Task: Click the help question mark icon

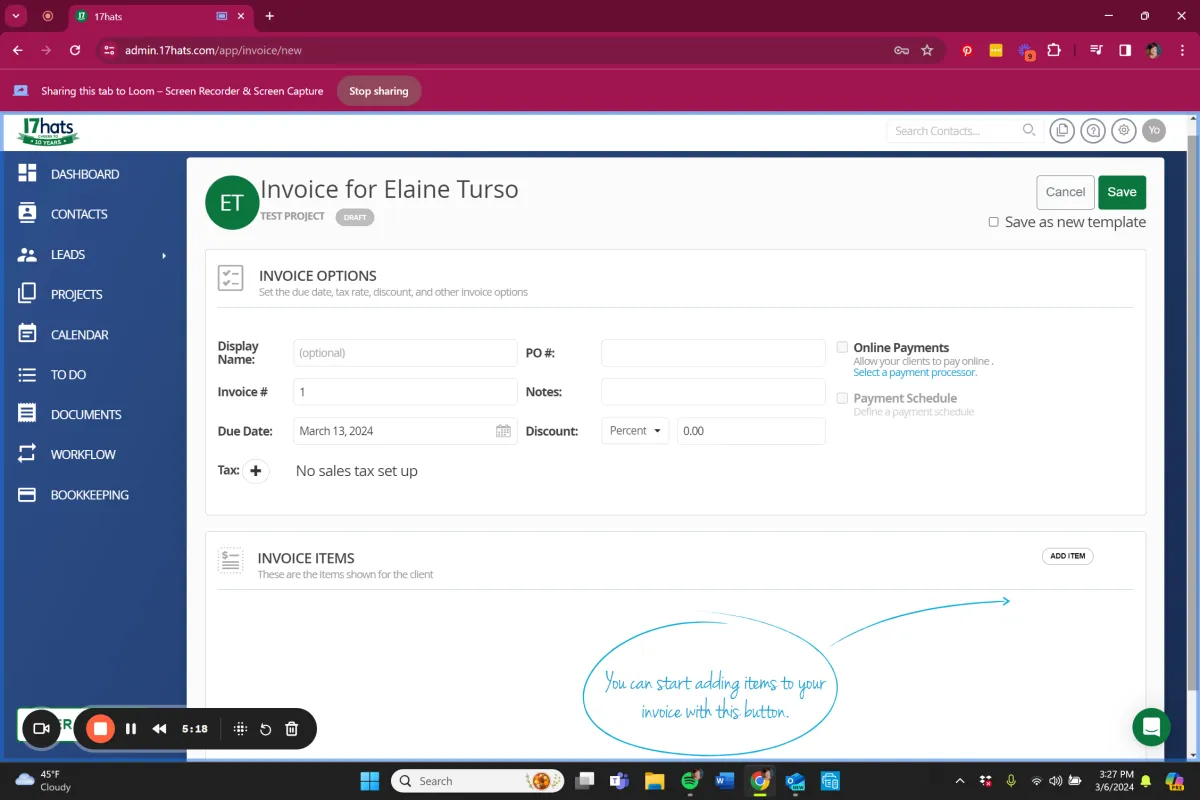Action: coord(1093,130)
